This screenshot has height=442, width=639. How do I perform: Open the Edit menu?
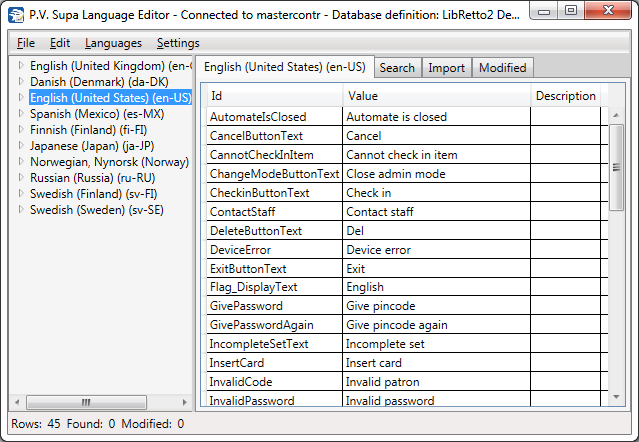coord(60,43)
